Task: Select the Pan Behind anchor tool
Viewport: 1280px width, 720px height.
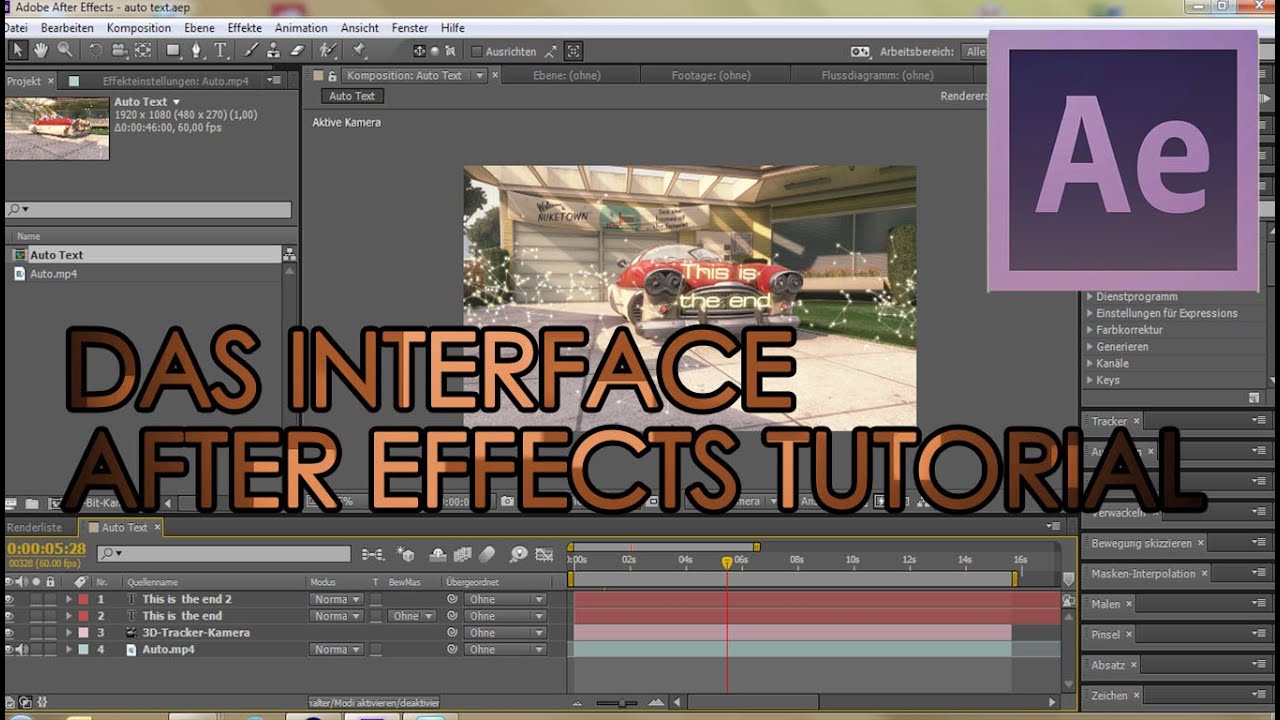Action: (x=143, y=50)
